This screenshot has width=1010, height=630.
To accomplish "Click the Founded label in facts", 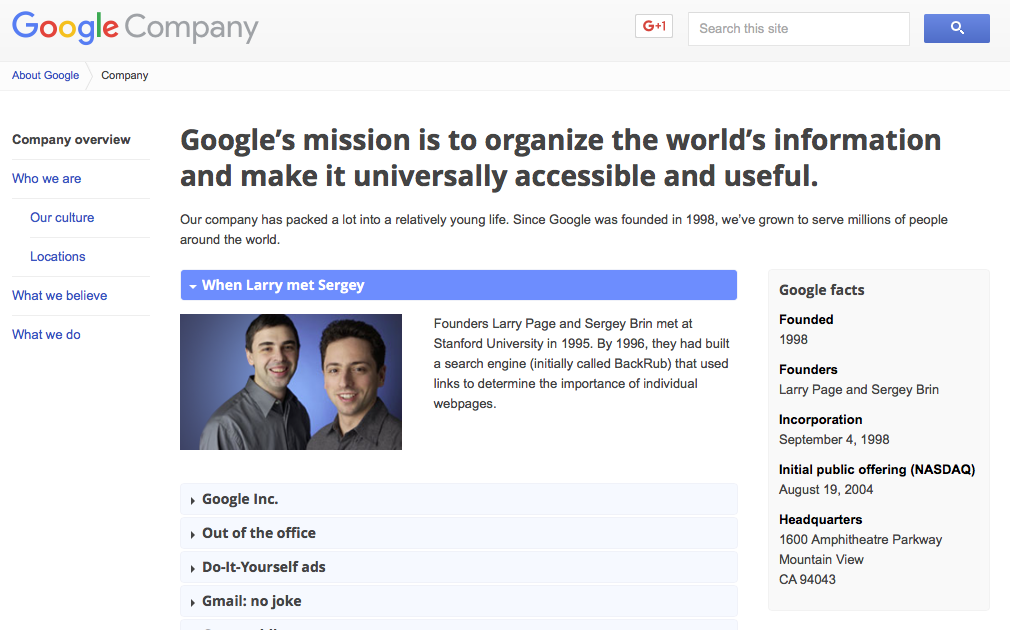I will point(806,320).
